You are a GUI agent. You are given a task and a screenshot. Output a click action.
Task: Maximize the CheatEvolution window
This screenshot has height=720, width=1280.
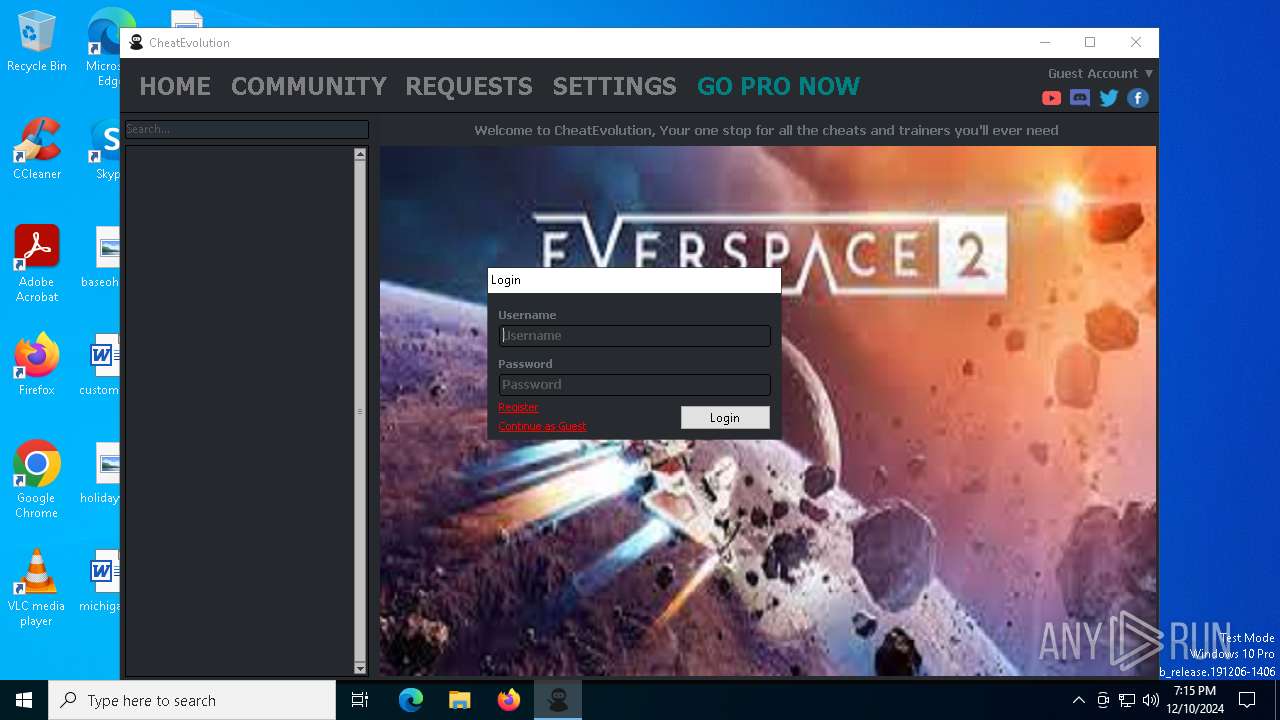pos(1090,42)
